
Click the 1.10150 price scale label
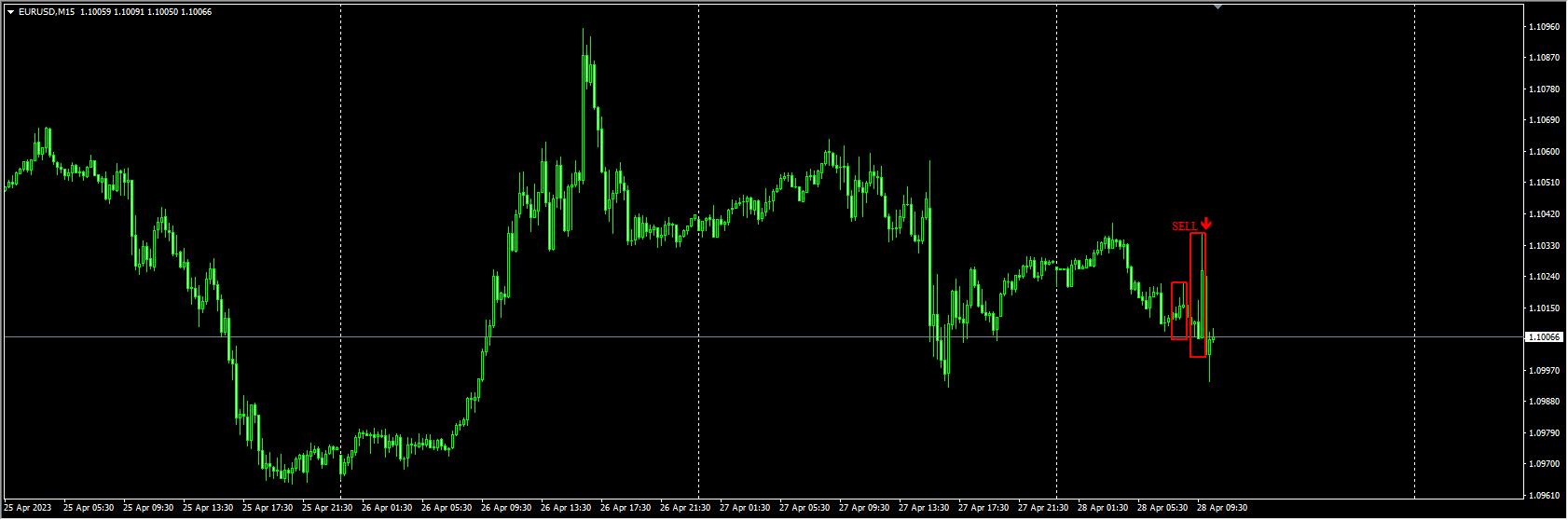tap(1545, 308)
